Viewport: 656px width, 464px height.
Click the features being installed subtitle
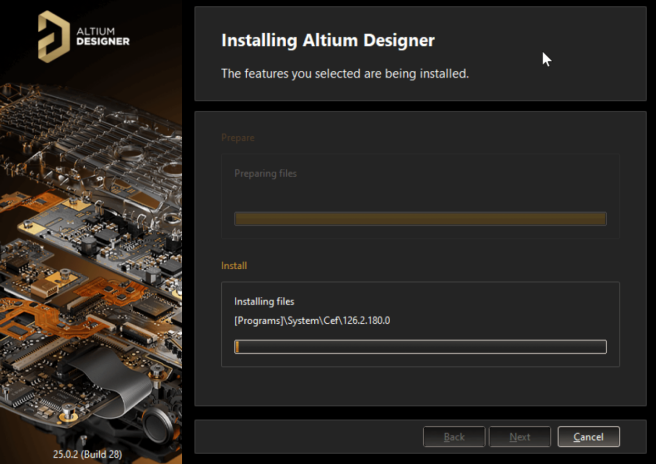tap(344, 74)
